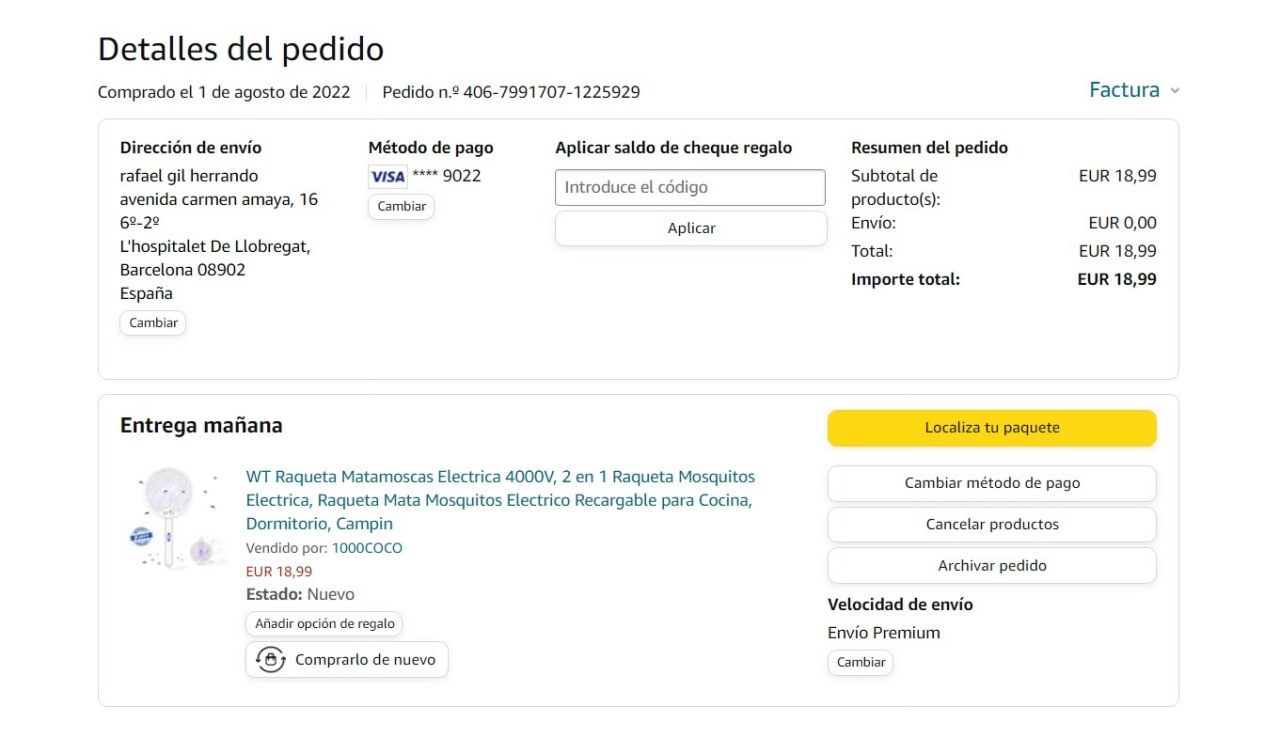
Task: Change shipping speed under Envío Premium
Action: (860, 662)
